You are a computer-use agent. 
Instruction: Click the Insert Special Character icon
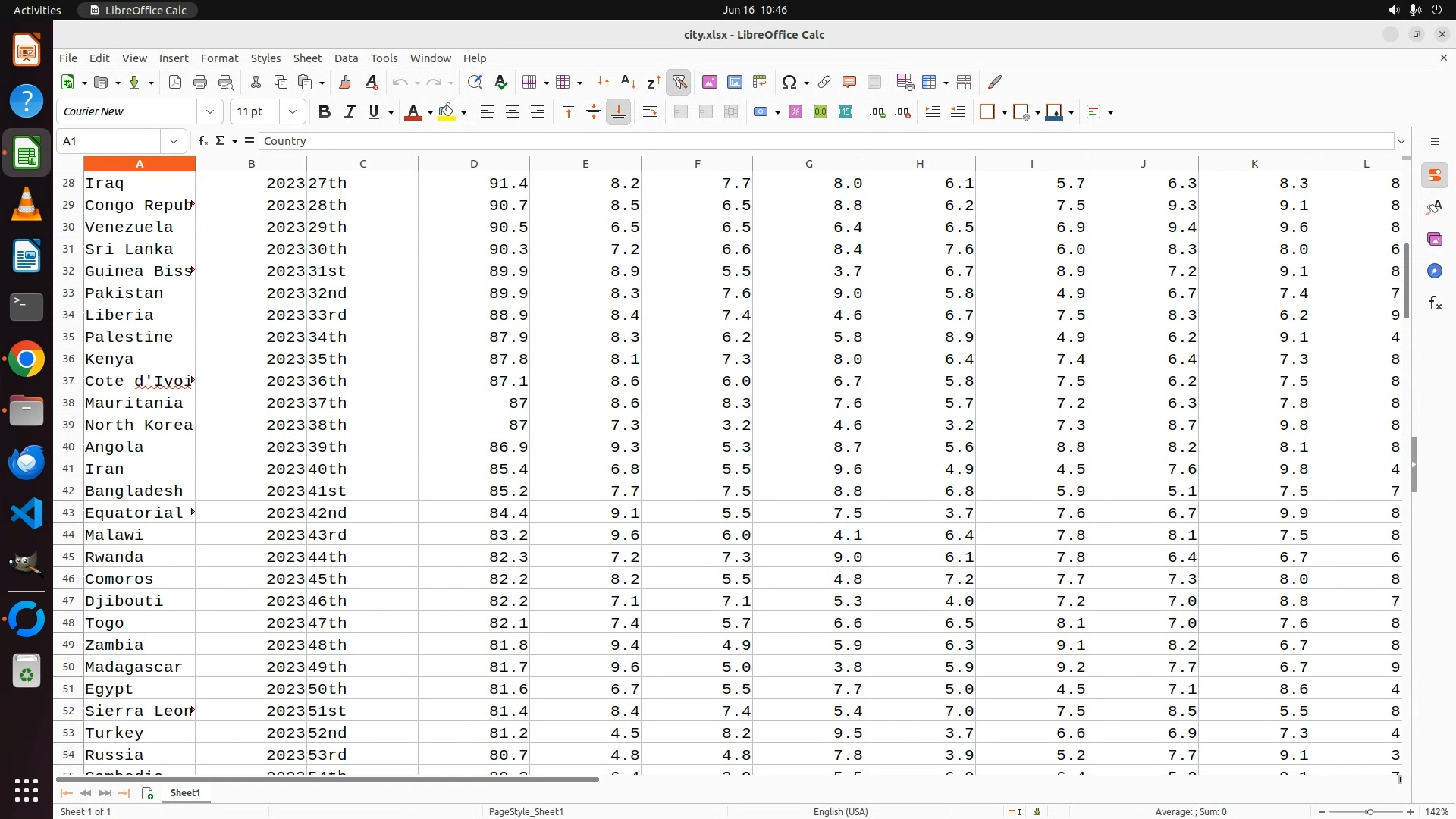[789, 83]
